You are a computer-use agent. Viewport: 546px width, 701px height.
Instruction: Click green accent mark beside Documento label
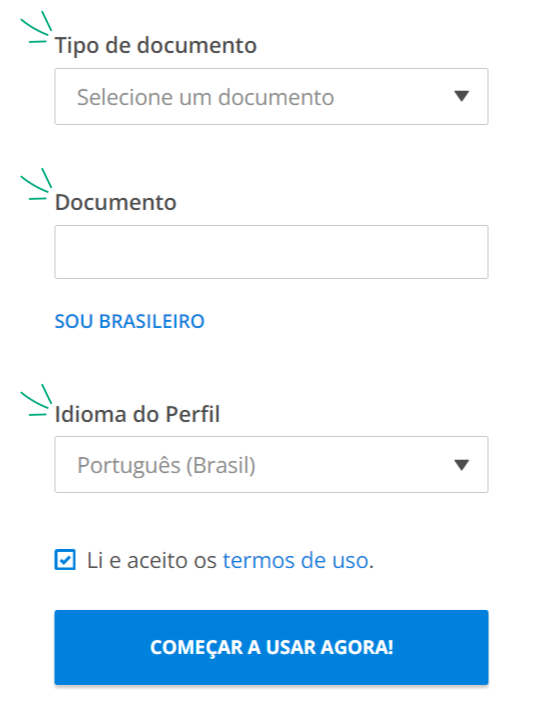coord(36,184)
